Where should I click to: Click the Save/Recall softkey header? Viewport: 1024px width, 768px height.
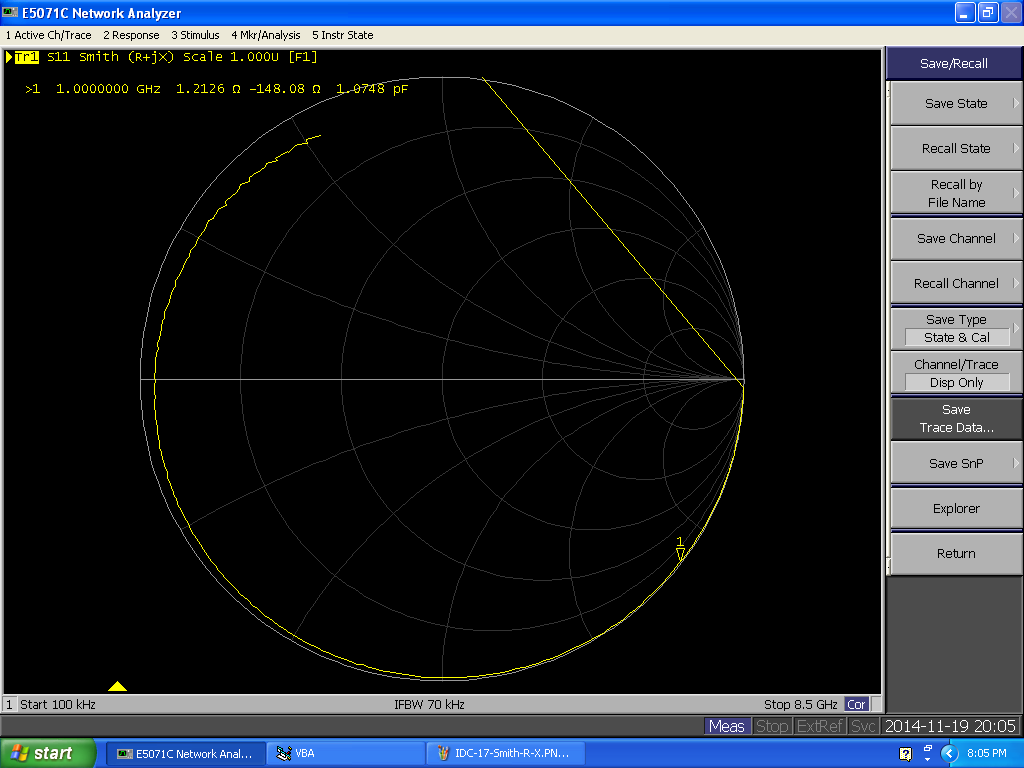coord(953,63)
